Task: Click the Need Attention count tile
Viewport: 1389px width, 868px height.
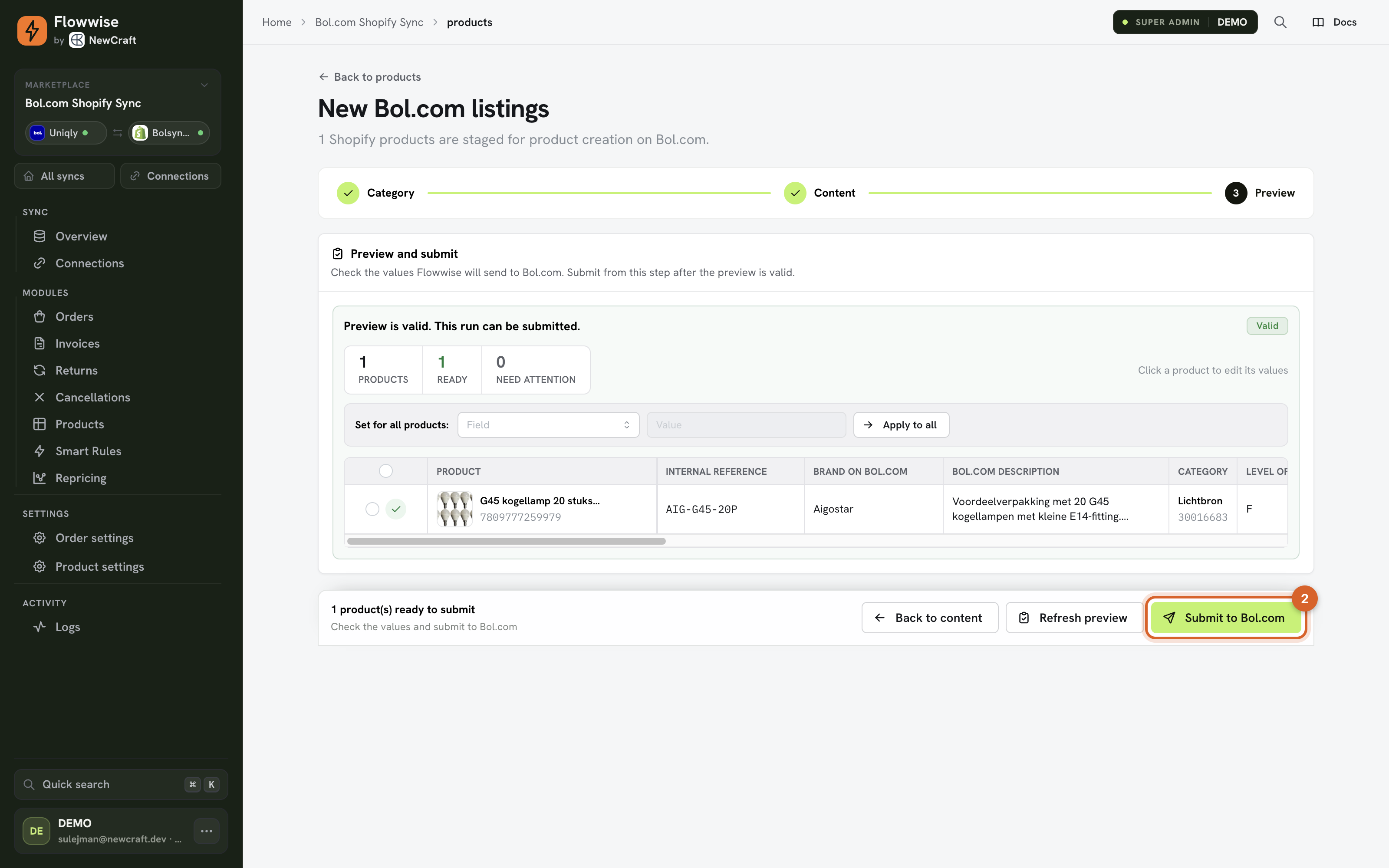Action: click(536, 370)
